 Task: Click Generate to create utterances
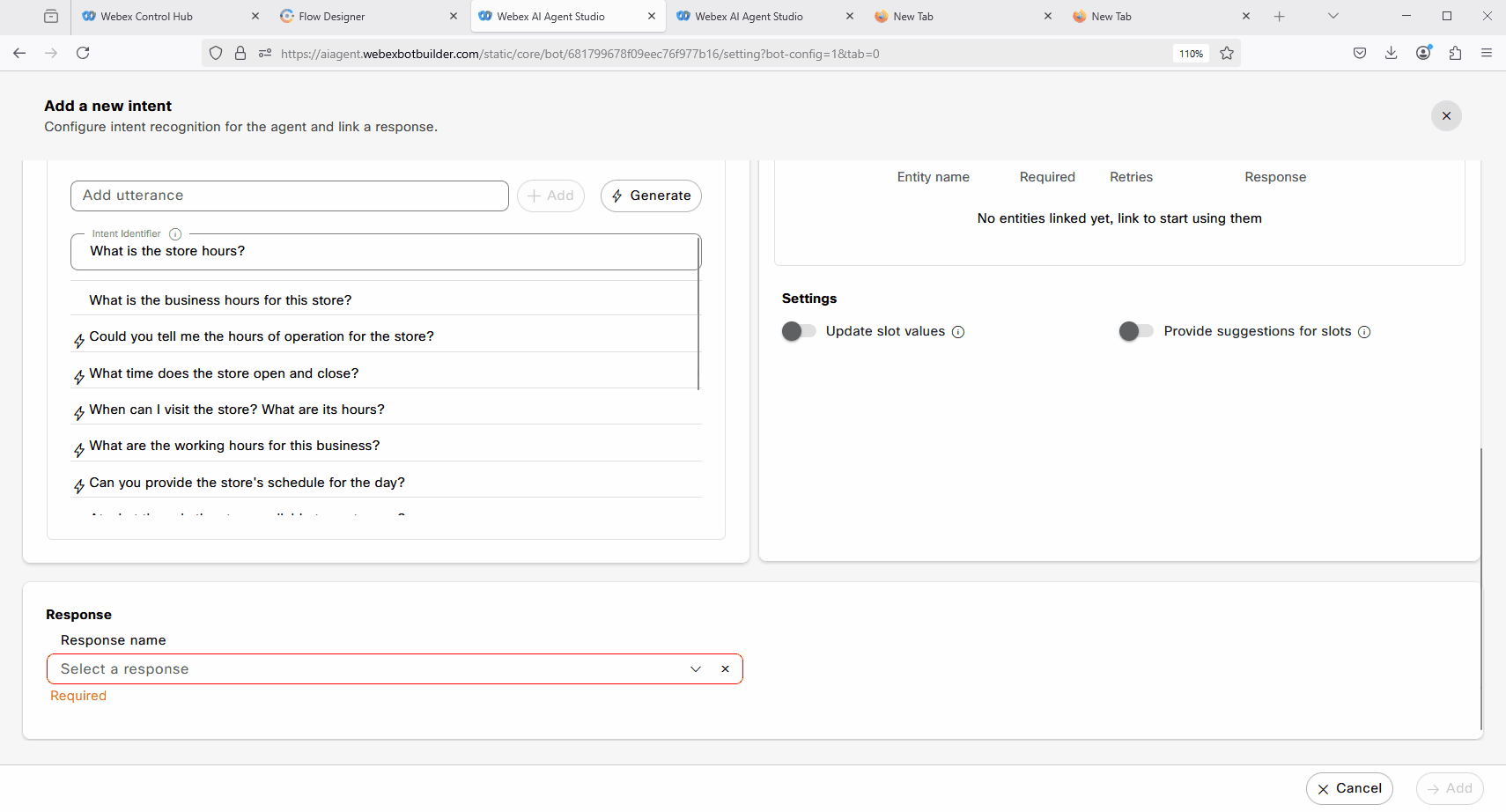click(651, 196)
